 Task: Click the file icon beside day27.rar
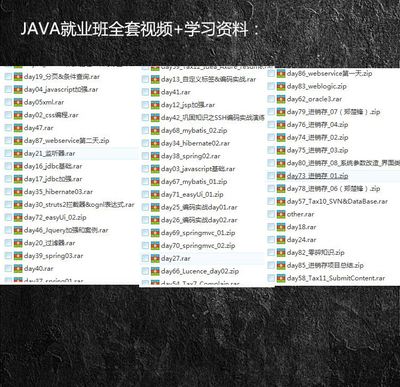(x=155, y=258)
